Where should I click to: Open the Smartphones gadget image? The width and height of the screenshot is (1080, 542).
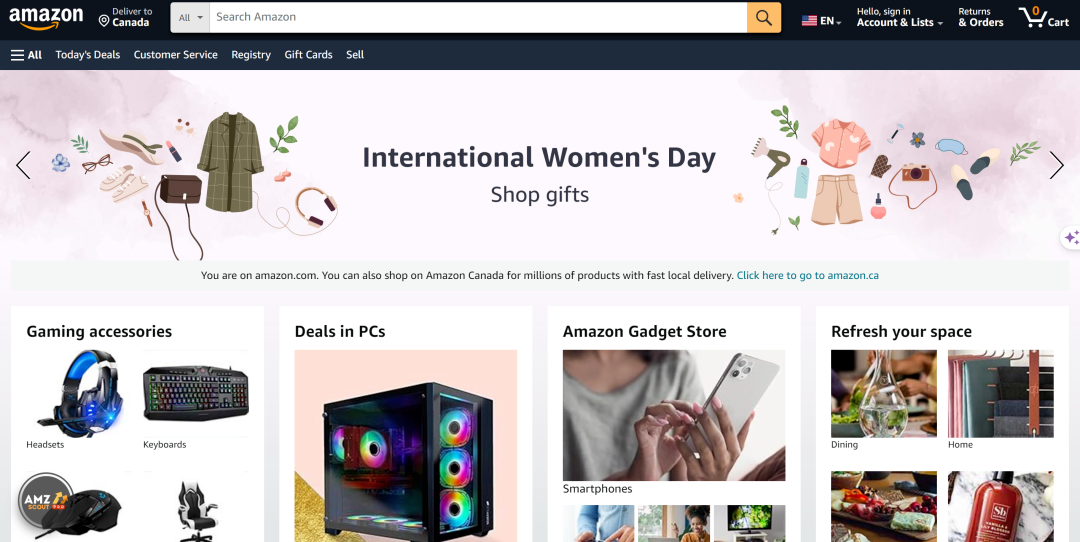pos(674,415)
